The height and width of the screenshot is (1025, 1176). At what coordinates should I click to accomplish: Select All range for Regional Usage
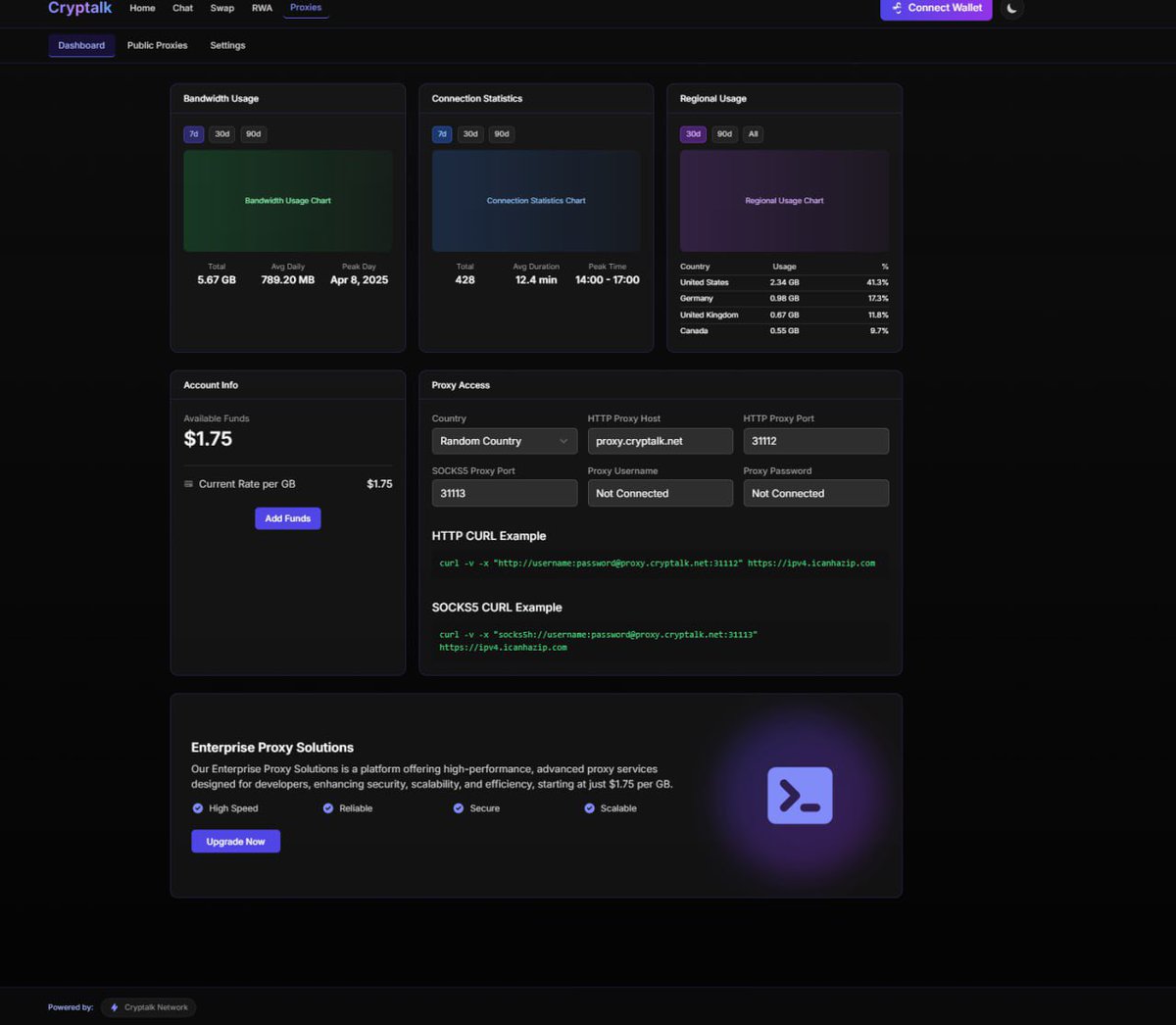pos(753,134)
